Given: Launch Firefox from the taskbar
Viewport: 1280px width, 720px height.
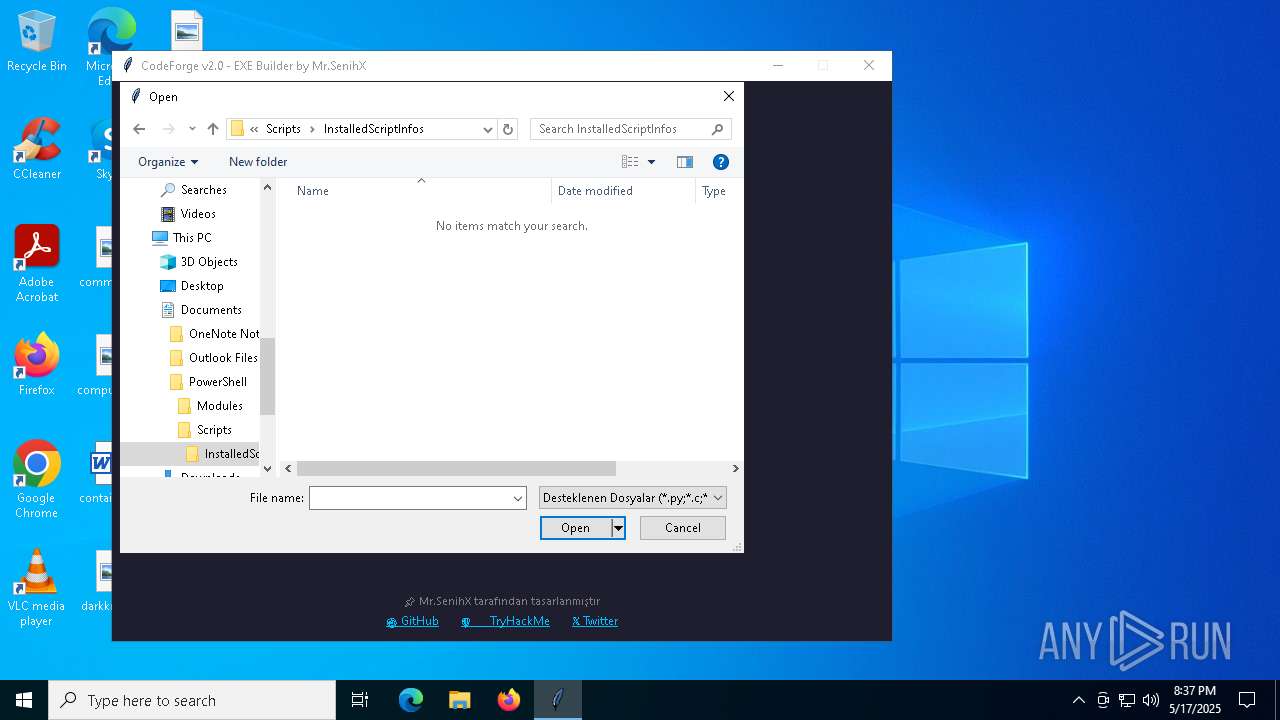Looking at the screenshot, I should click(509, 700).
